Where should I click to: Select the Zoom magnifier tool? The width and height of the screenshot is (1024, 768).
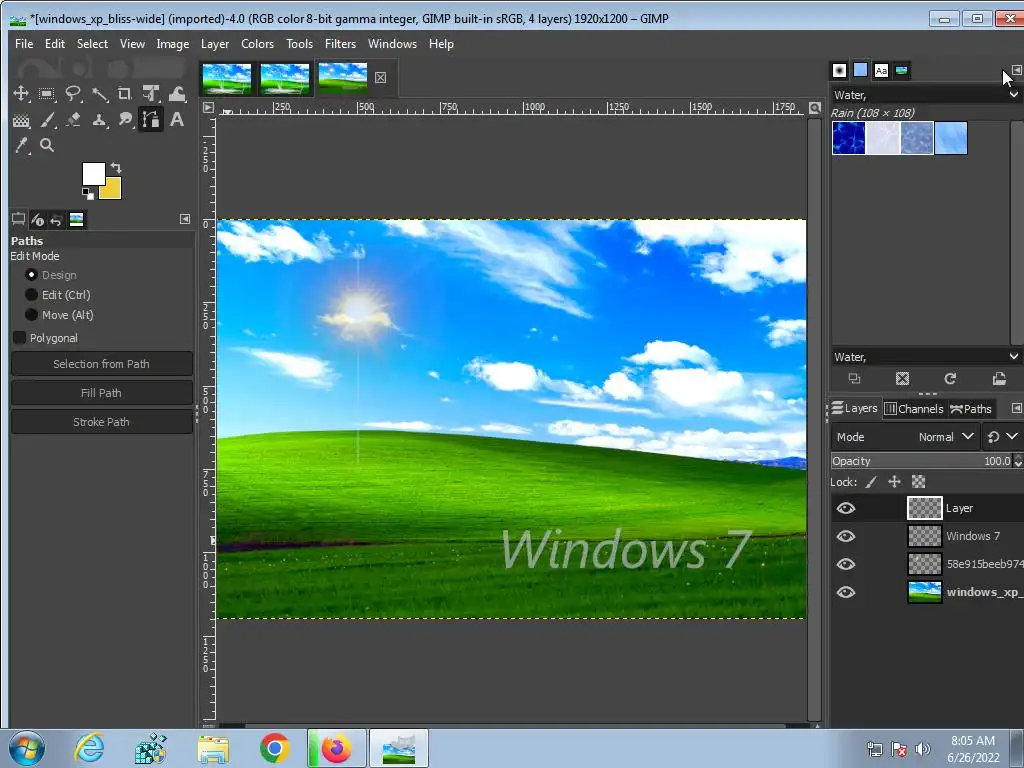(46, 145)
